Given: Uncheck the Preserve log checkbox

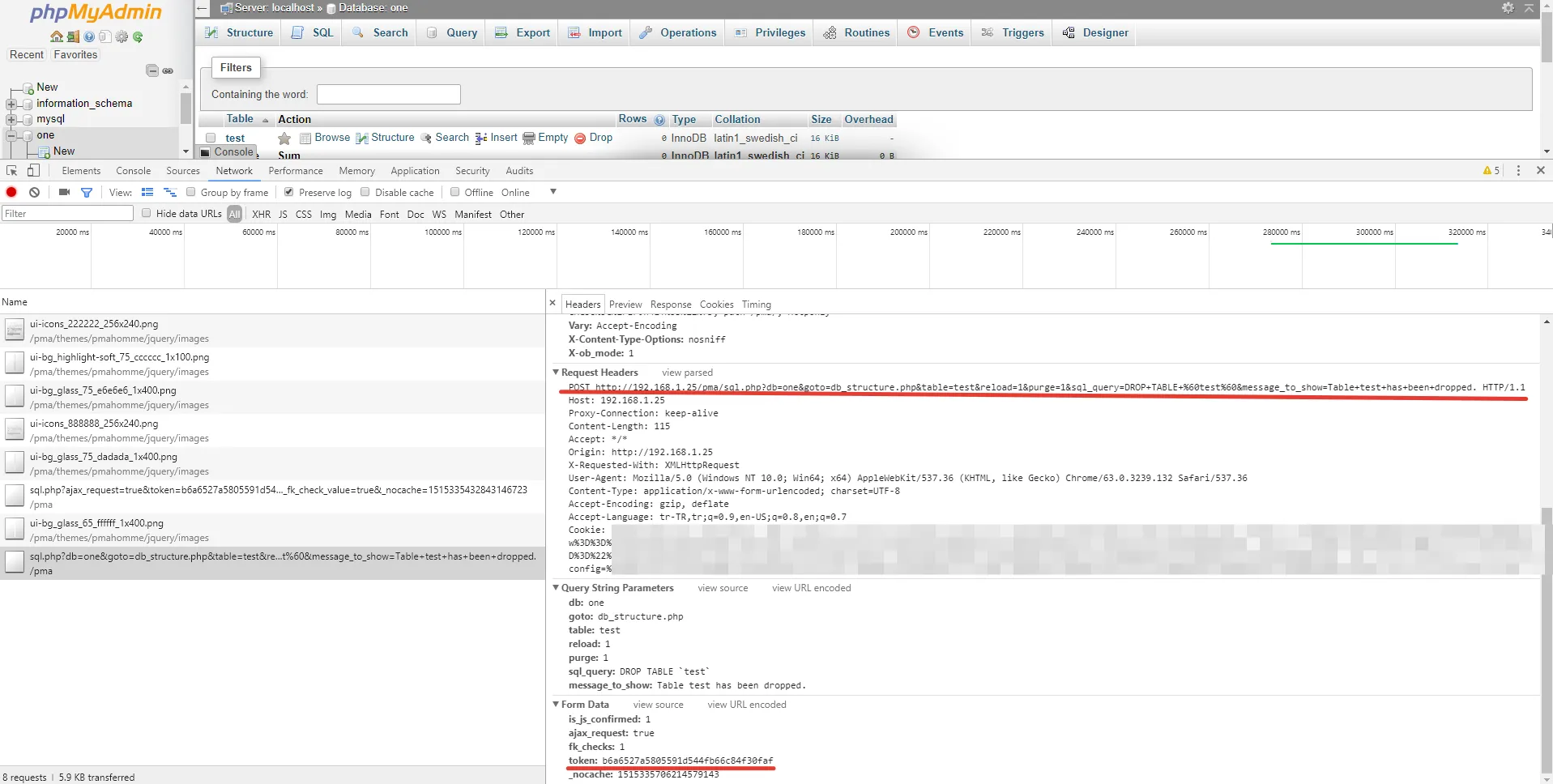Looking at the screenshot, I should (289, 192).
